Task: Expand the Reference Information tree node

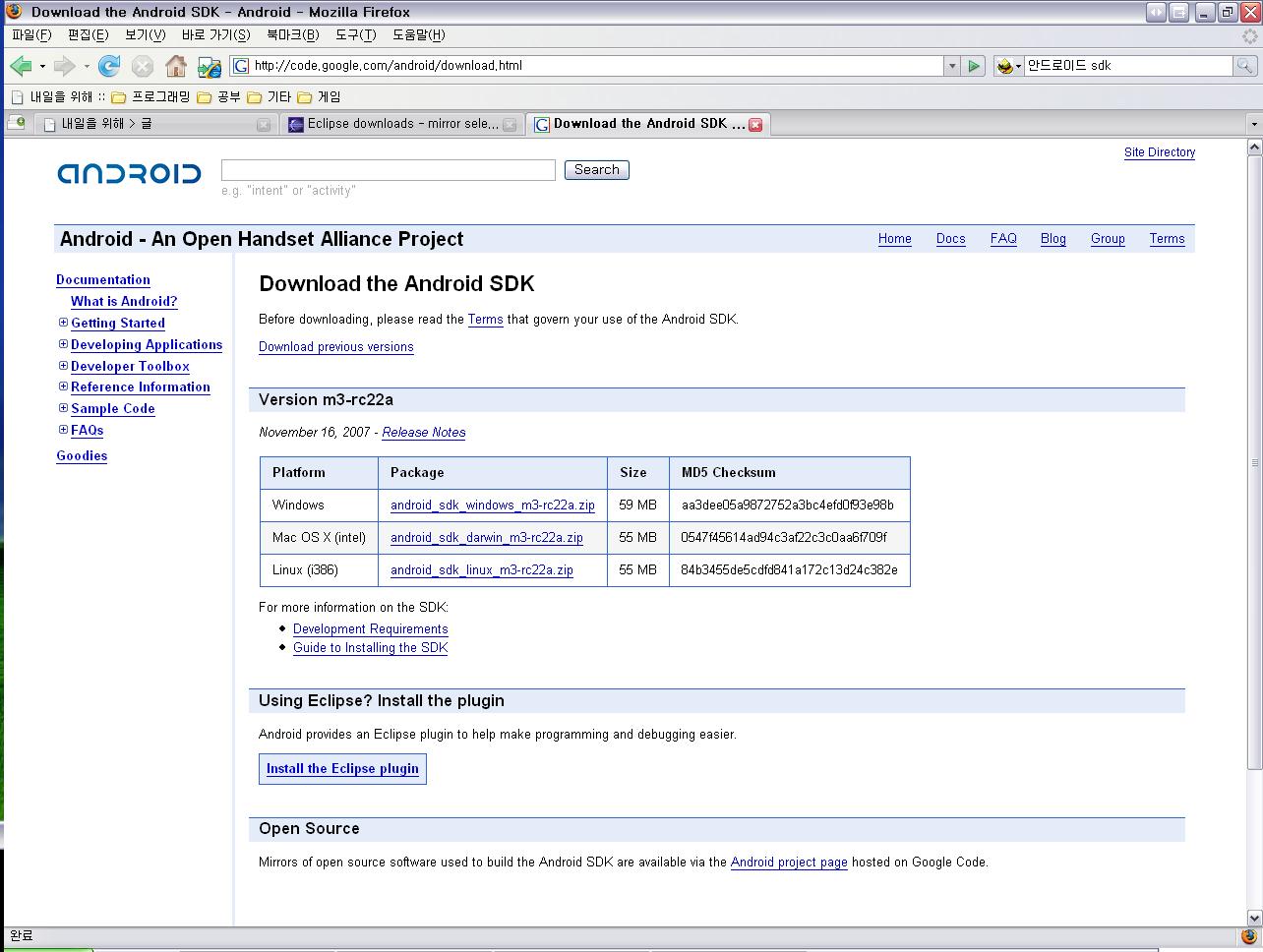Action: pos(63,387)
